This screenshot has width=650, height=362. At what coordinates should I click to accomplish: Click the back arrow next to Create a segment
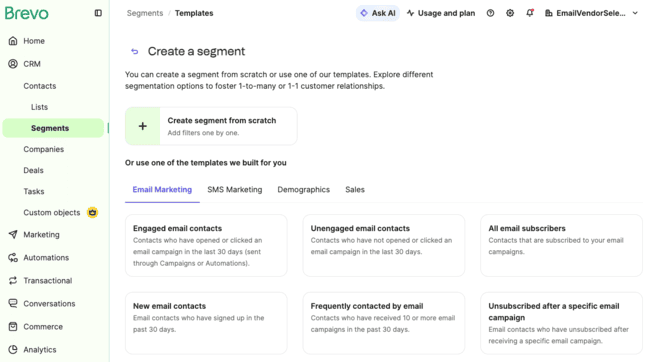135,51
